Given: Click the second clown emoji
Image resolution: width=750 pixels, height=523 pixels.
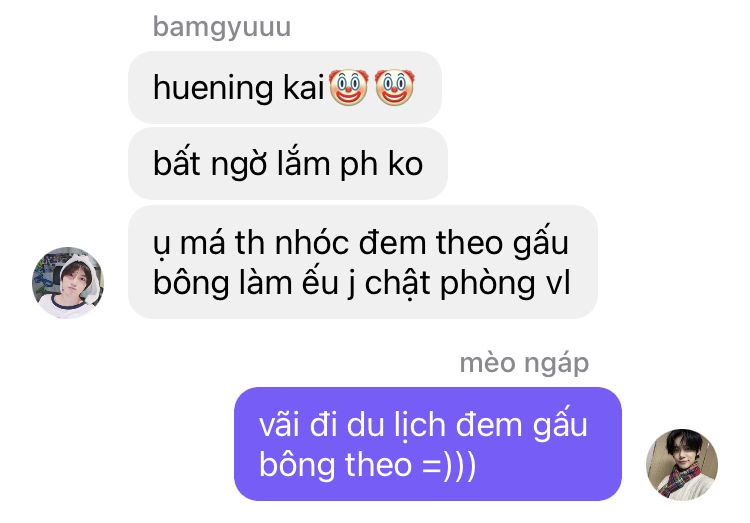Looking at the screenshot, I should coord(395,88).
